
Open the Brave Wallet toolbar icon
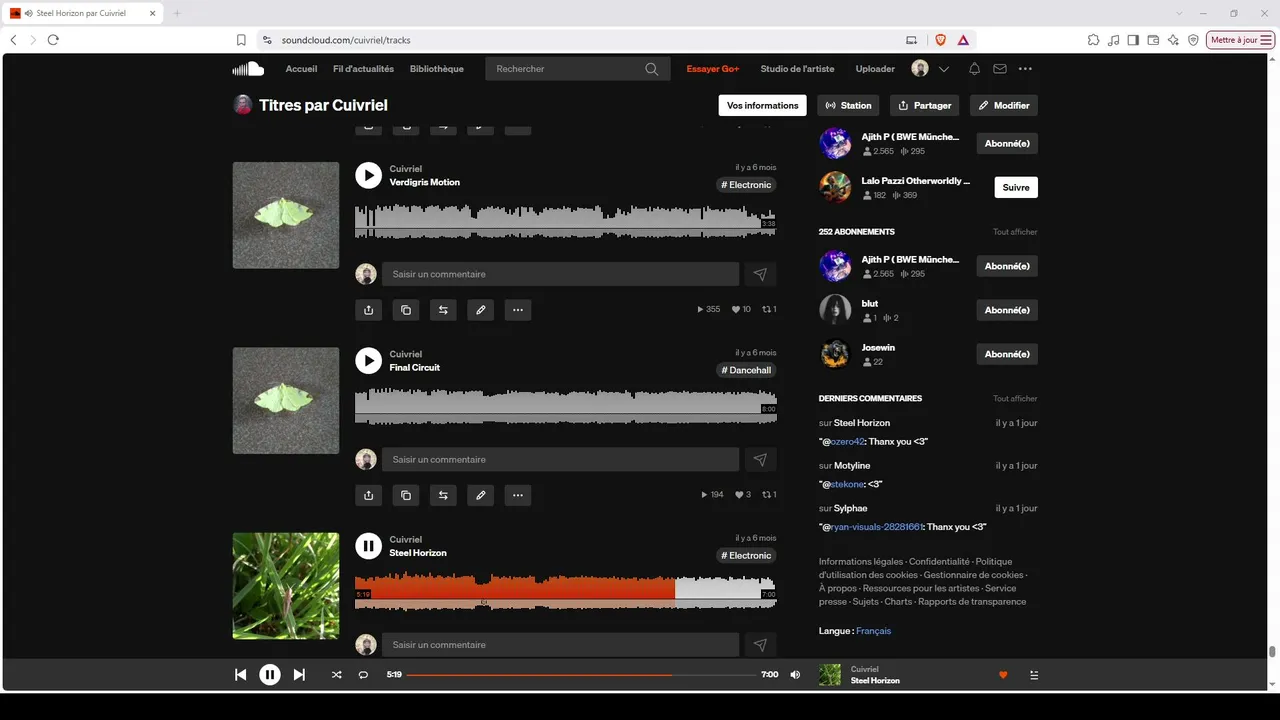click(1153, 40)
